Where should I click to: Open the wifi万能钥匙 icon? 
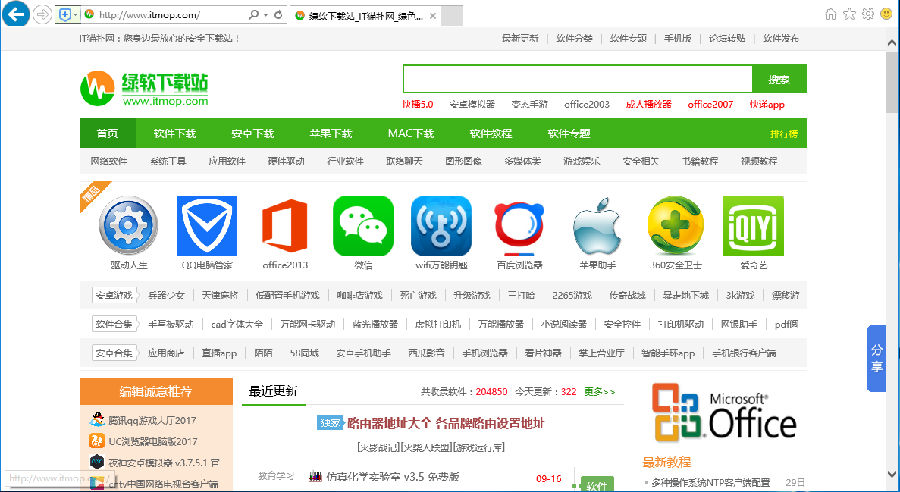coord(441,226)
